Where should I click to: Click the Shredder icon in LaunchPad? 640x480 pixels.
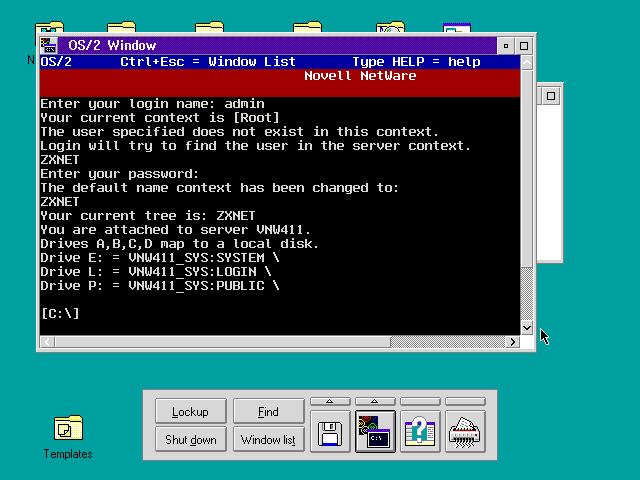tap(465, 431)
